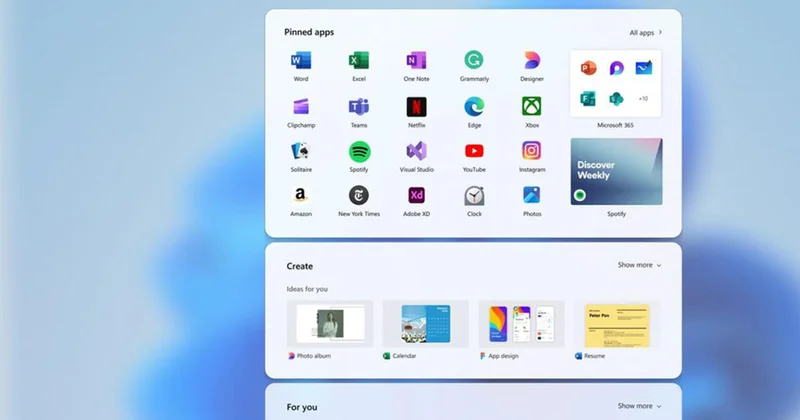The height and width of the screenshot is (420, 800).
Task: Open the Word app
Action: click(x=301, y=61)
